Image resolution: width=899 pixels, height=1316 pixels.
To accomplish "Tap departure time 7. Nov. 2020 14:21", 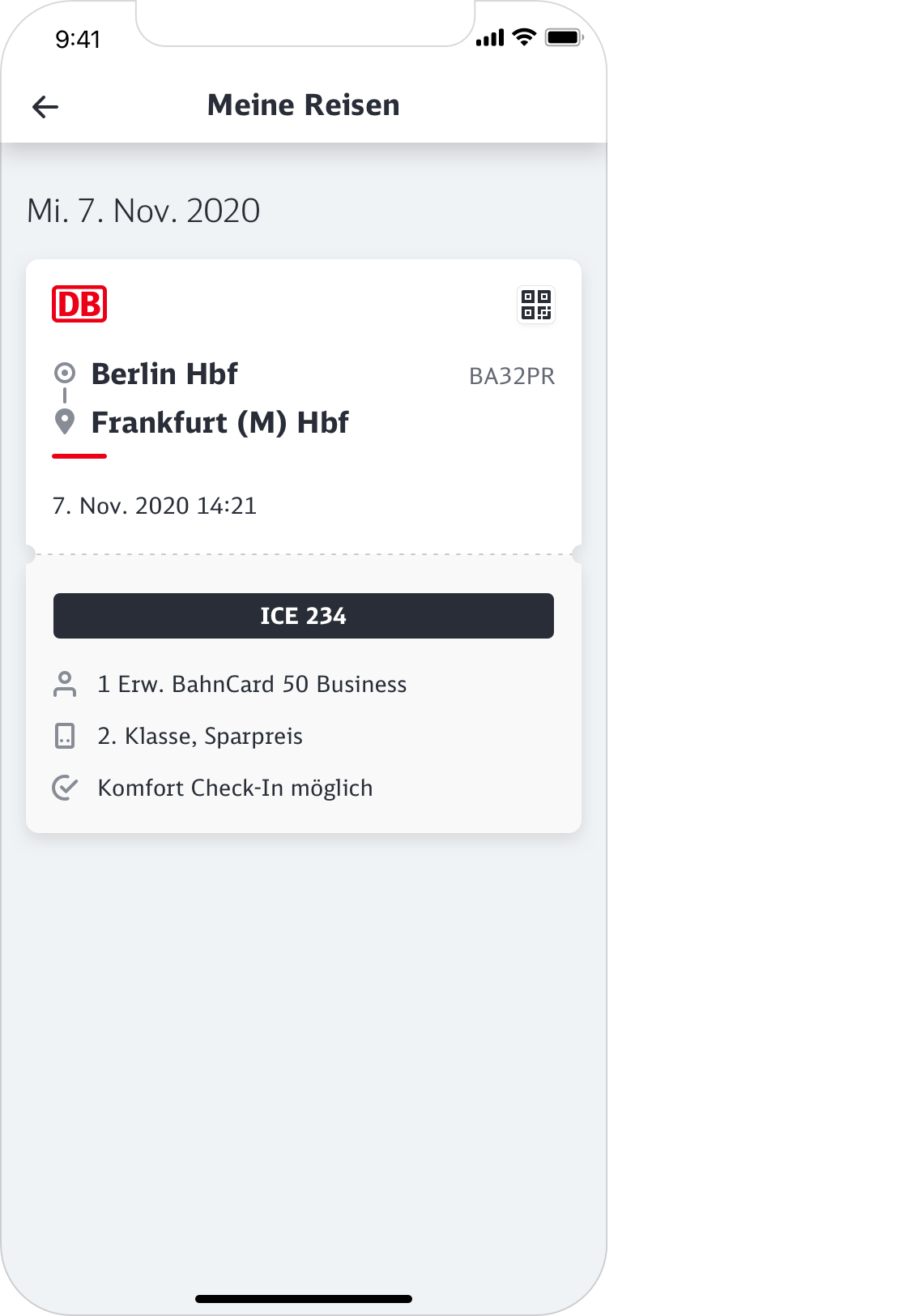I will 155,506.
